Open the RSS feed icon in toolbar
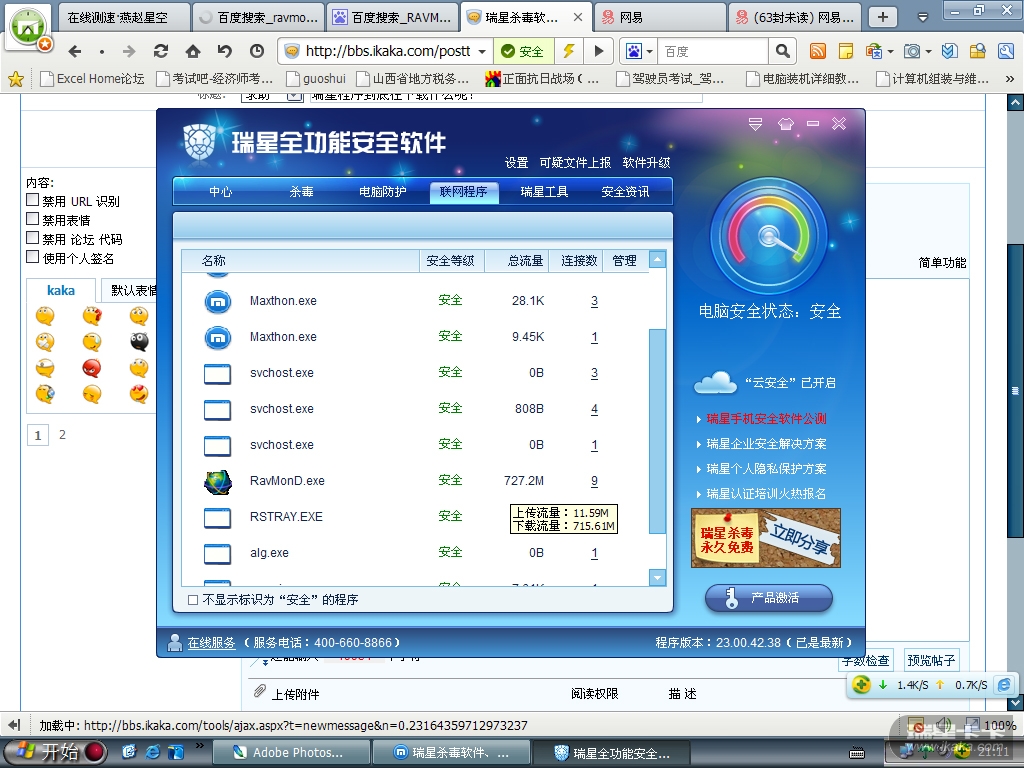Image resolution: width=1024 pixels, height=768 pixels. pyautogui.click(x=818, y=51)
